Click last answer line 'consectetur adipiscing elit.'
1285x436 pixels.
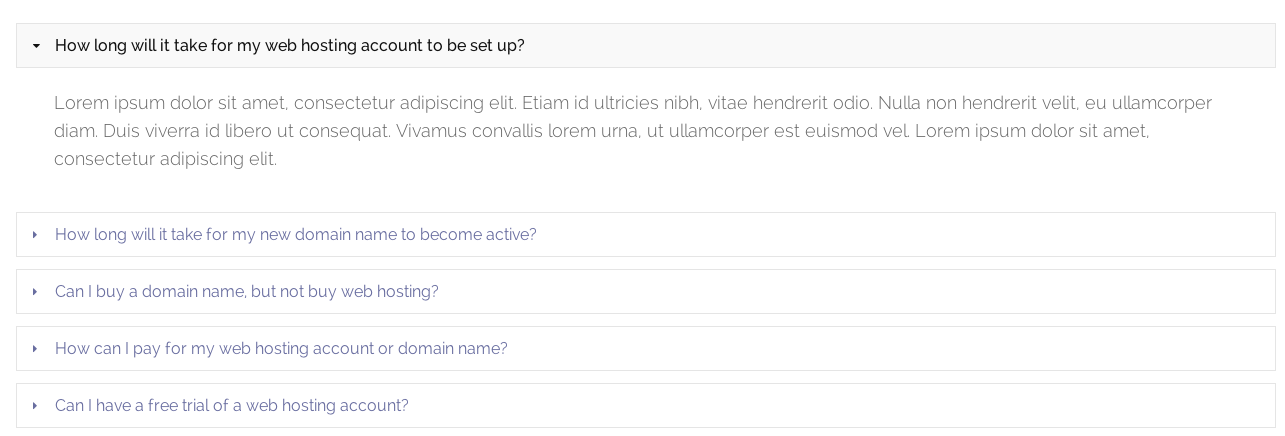pyautogui.click(x=165, y=159)
